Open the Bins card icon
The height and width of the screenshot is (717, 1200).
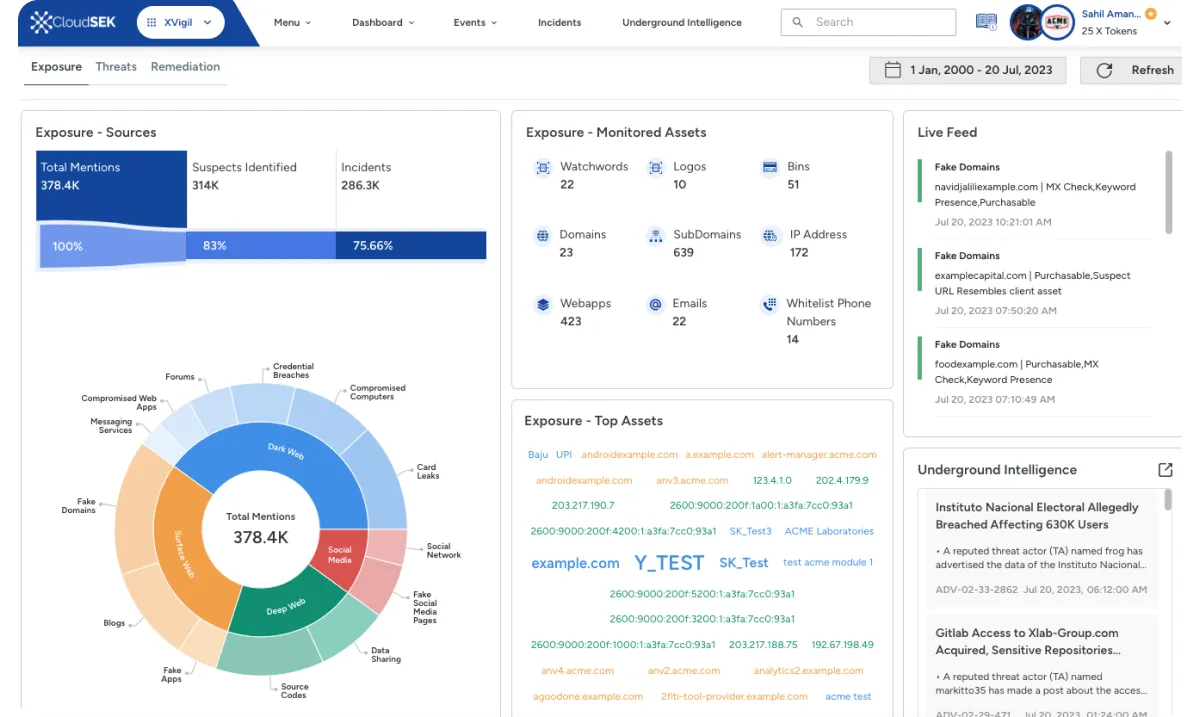click(x=768, y=169)
